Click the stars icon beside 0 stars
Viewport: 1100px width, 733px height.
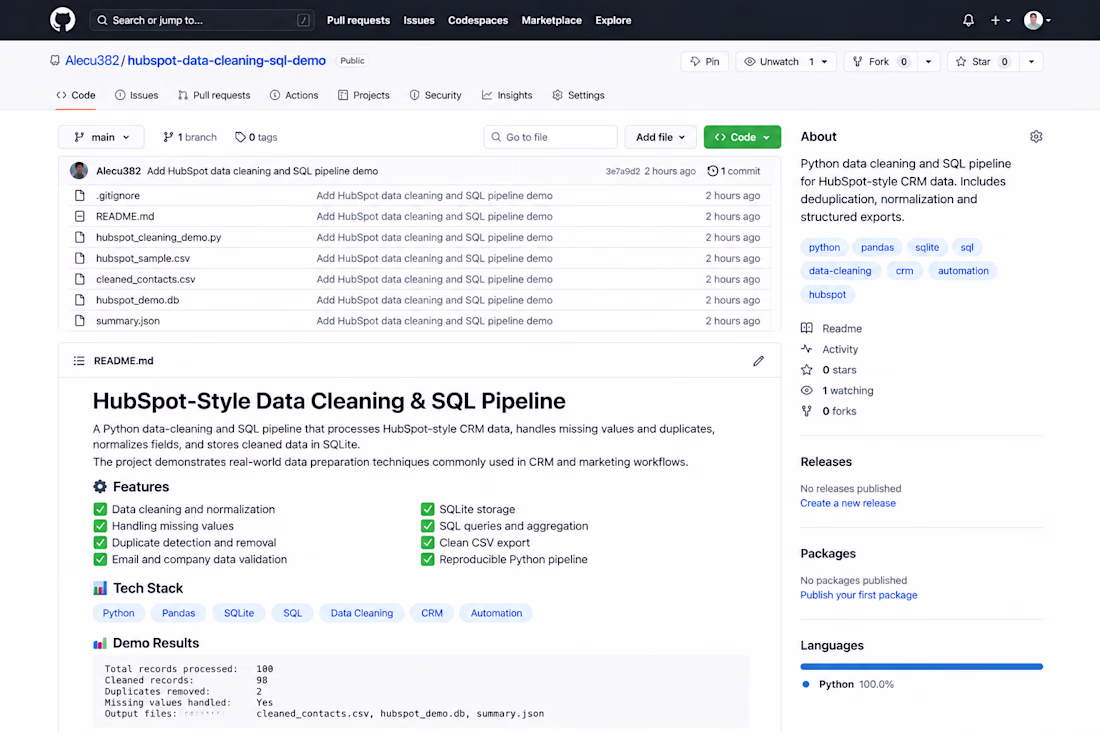pyautogui.click(x=807, y=370)
